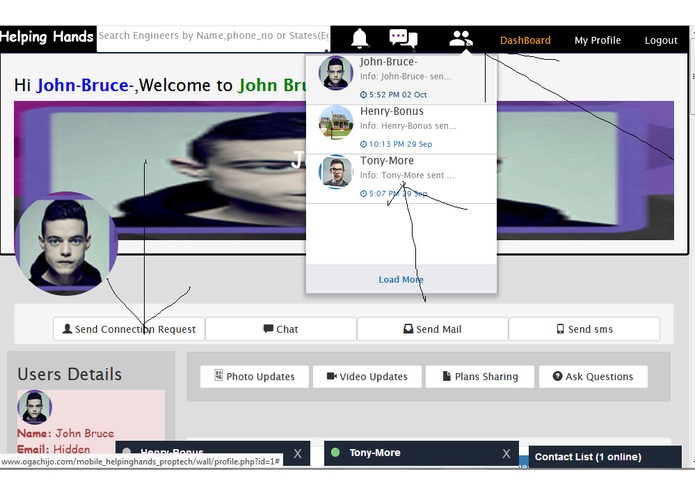The width and height of the screenshot is (695, 494).
Task: Close the Henry-Bonus chat box
Action: (297, 454)
